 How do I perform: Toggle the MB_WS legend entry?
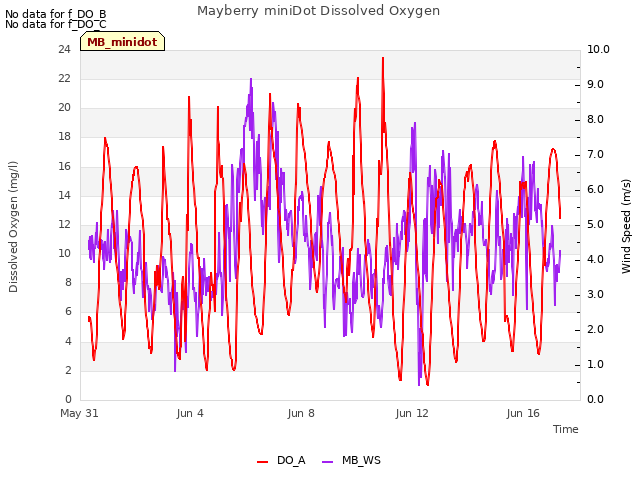click(351, 460)
